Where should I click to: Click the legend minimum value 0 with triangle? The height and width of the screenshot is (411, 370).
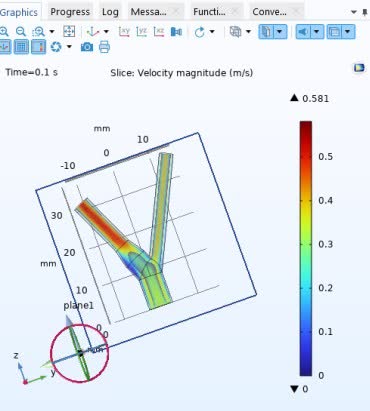299,389
